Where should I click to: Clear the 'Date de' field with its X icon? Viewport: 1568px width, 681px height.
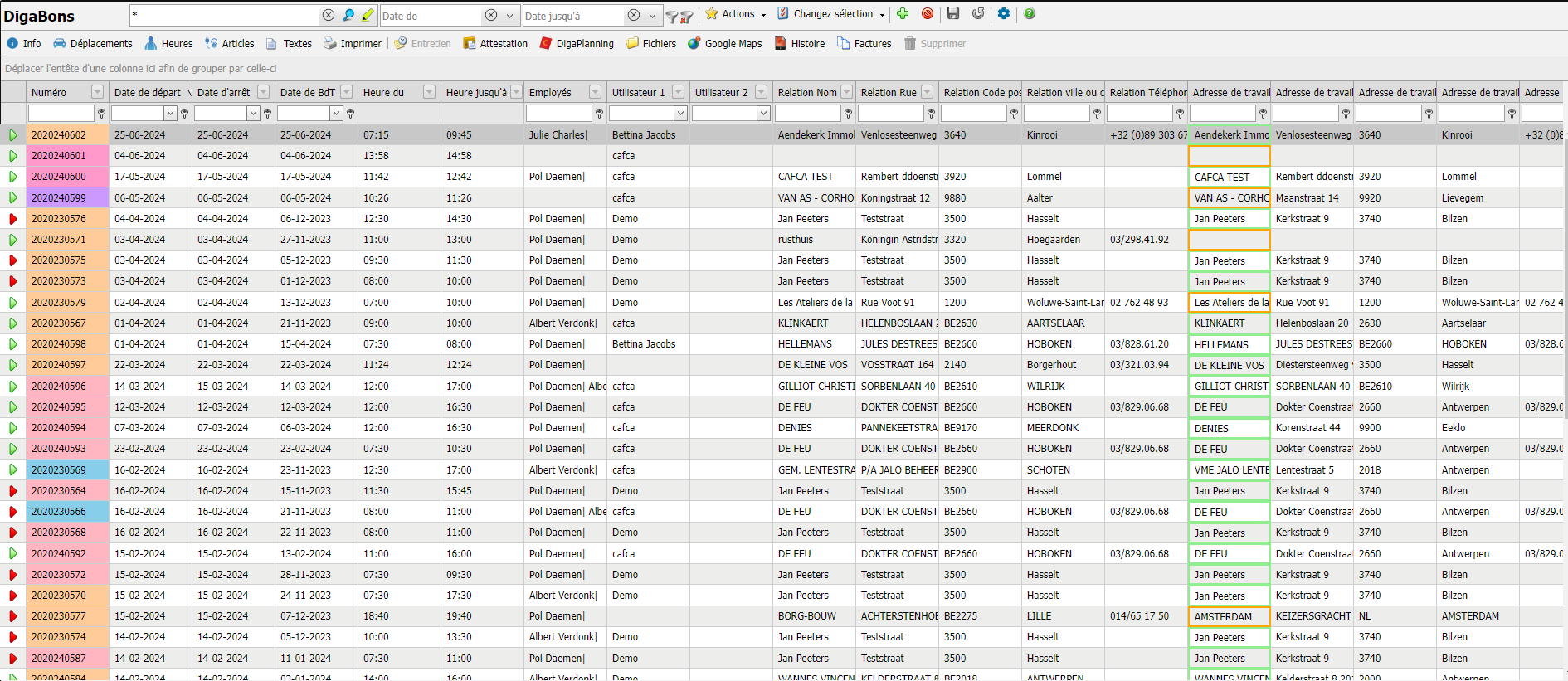click(x=491, y=15)
